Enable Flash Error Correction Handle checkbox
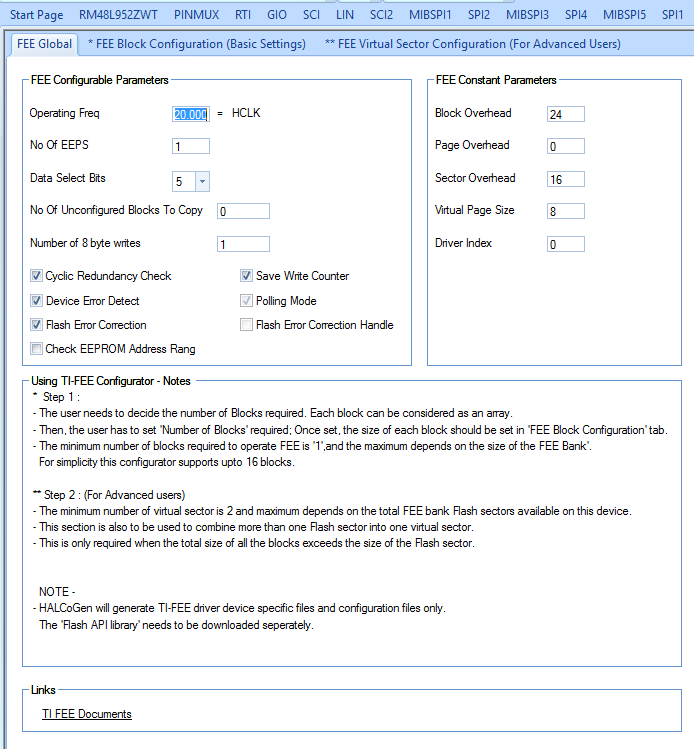The height and width of the screenshot is (749, 694). tap(246, 325)
